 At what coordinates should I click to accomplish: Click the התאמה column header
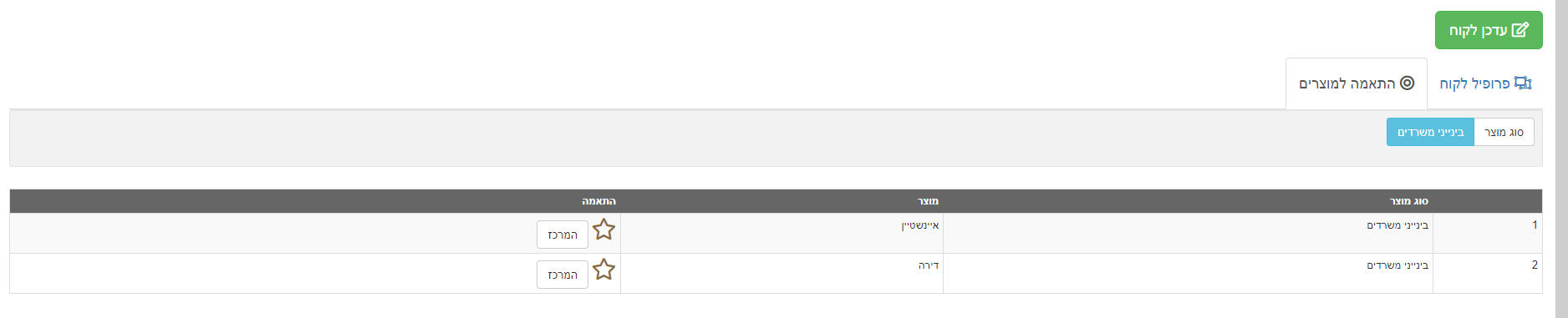click(598, 201)
